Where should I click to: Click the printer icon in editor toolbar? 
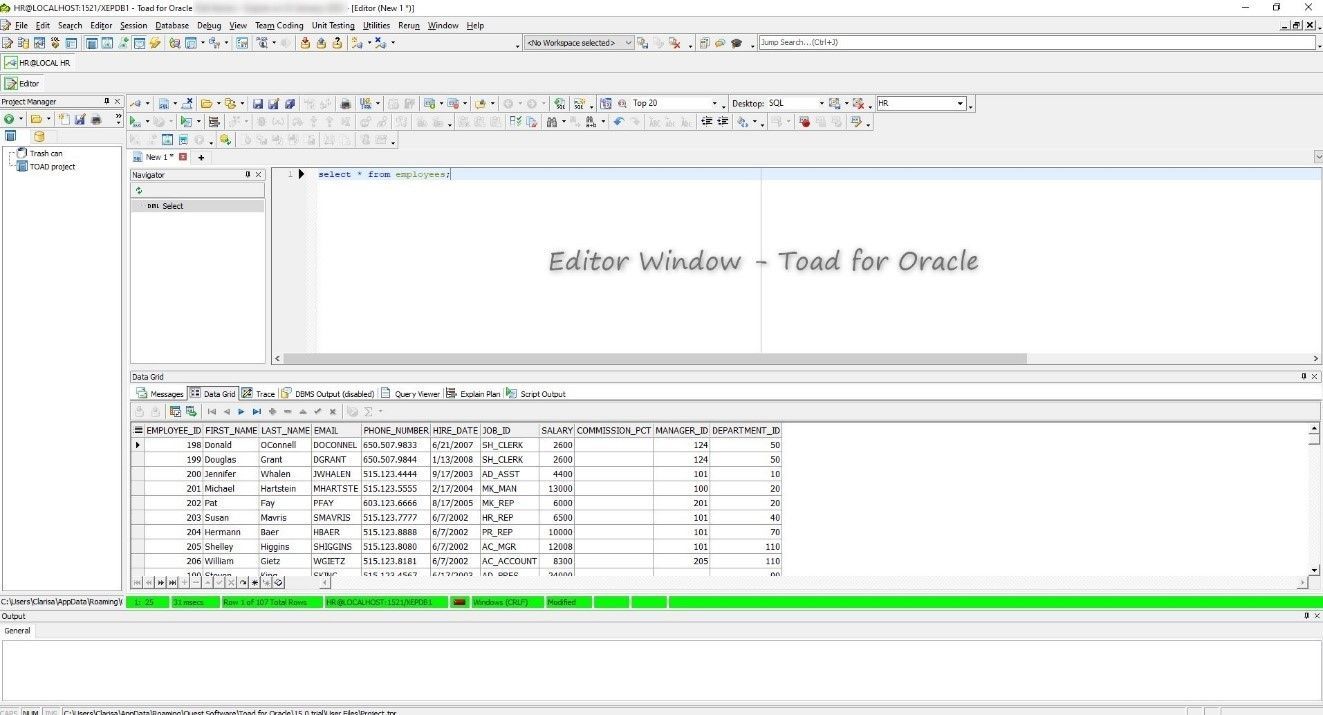coord(346,103)
